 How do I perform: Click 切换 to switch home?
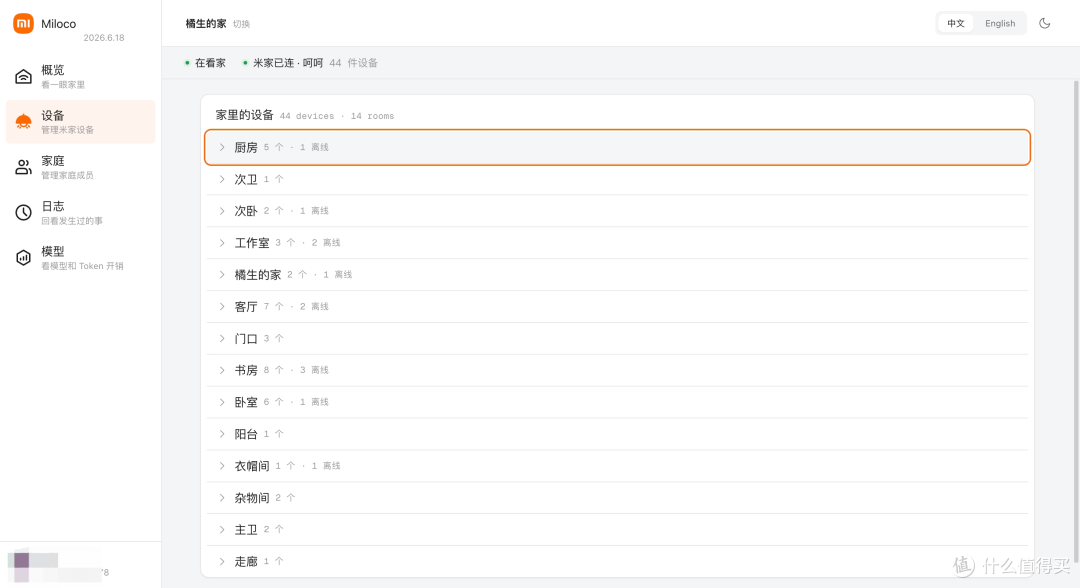[x=241, y=24]
